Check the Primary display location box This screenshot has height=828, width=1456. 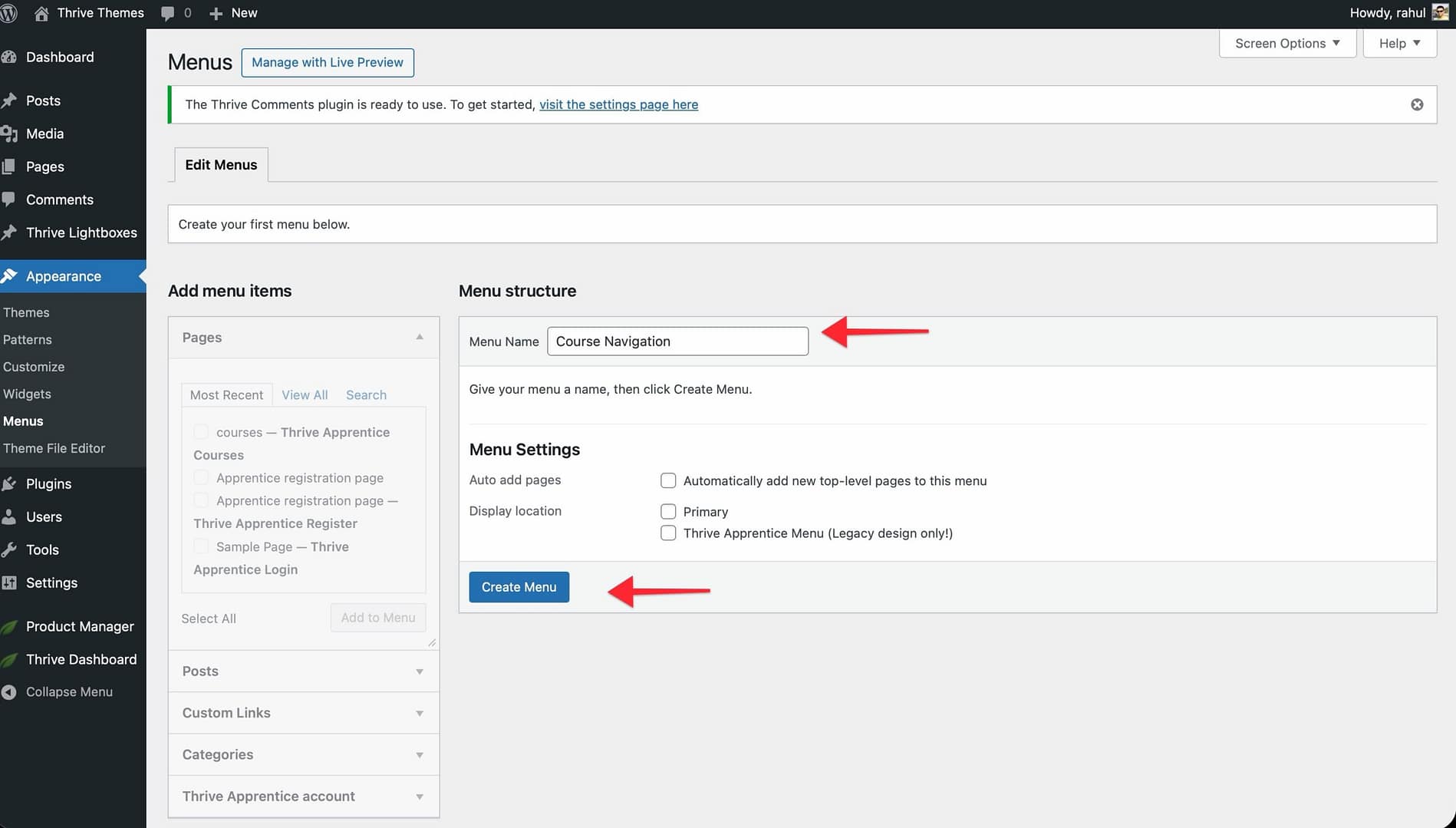[668, 511]
